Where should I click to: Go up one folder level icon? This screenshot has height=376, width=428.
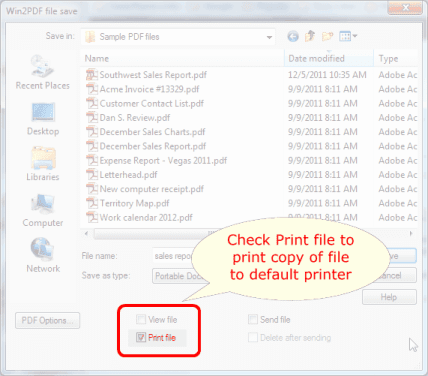(310, 36)
